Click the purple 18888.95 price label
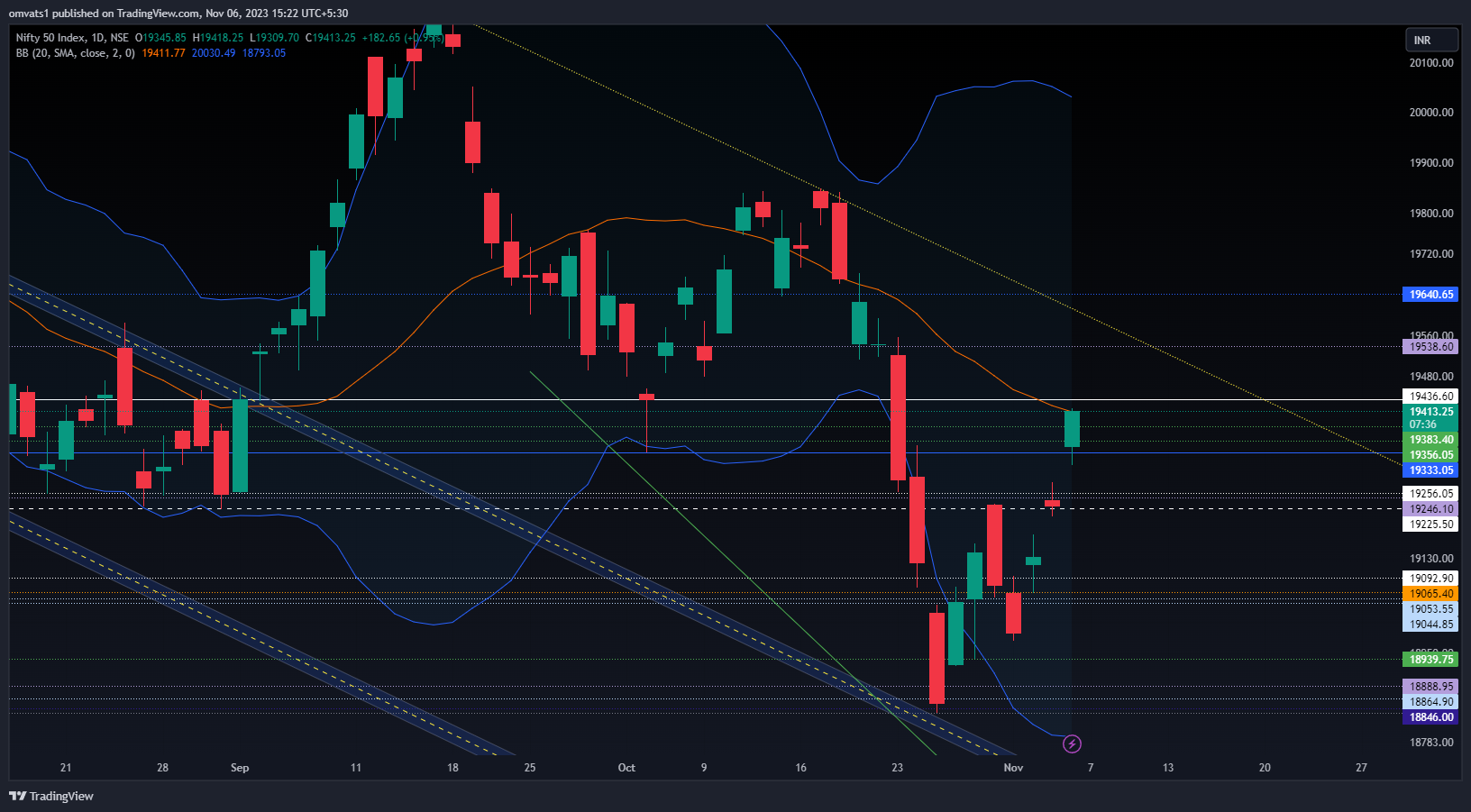Image resolution: width=1471 pixels, height=812 pixels. click(x=1430, y=687)
